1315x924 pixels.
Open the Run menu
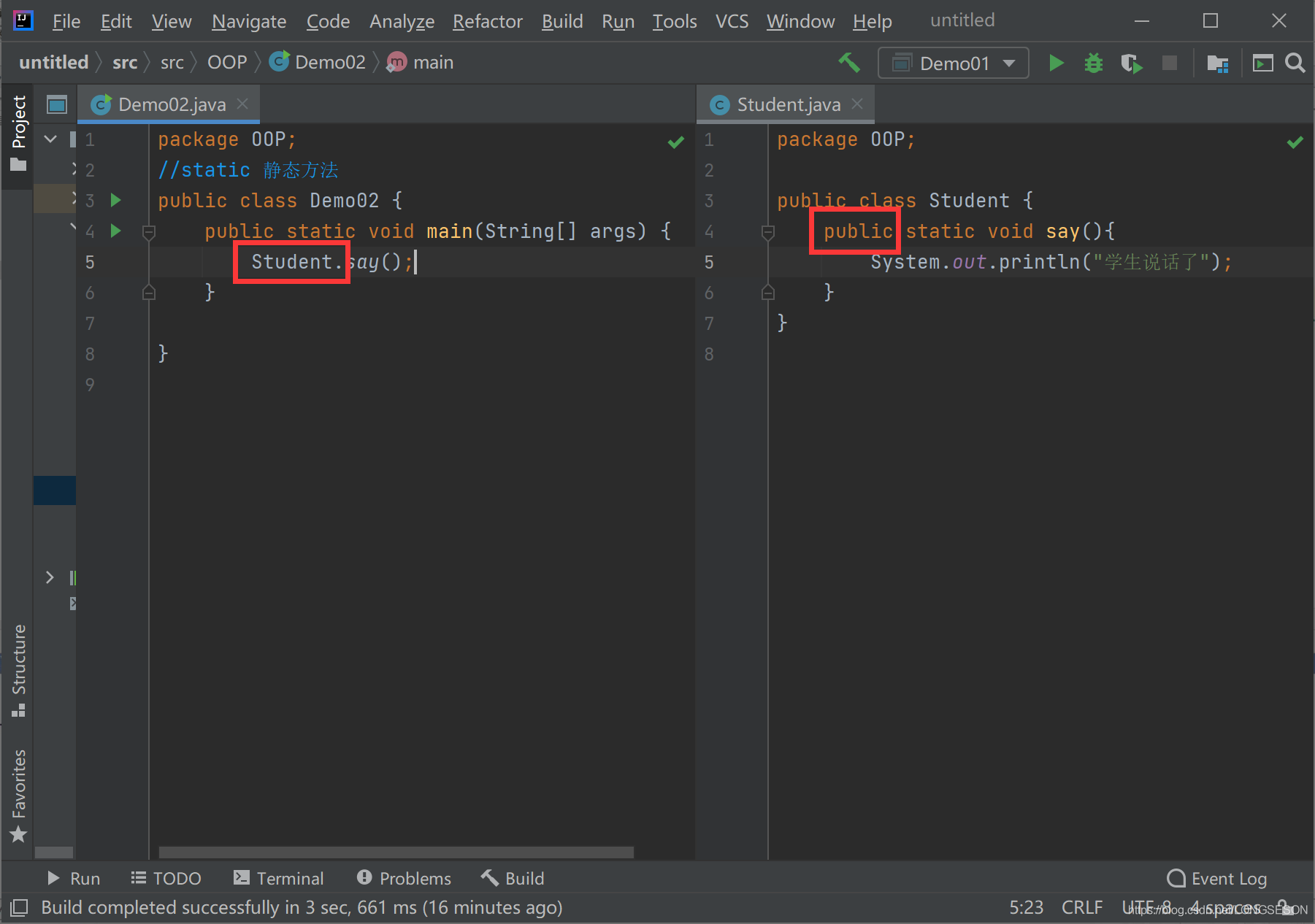[618, 21]
